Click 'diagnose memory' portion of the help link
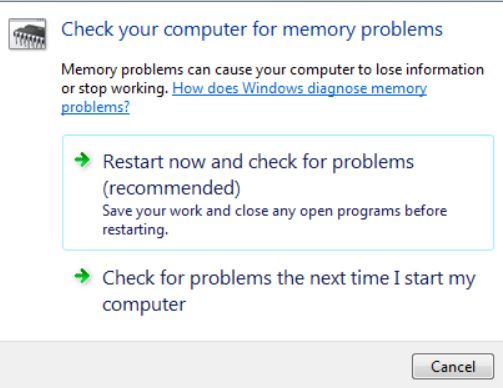The width and height of the screenshot is (503, 388). [367, 89]
